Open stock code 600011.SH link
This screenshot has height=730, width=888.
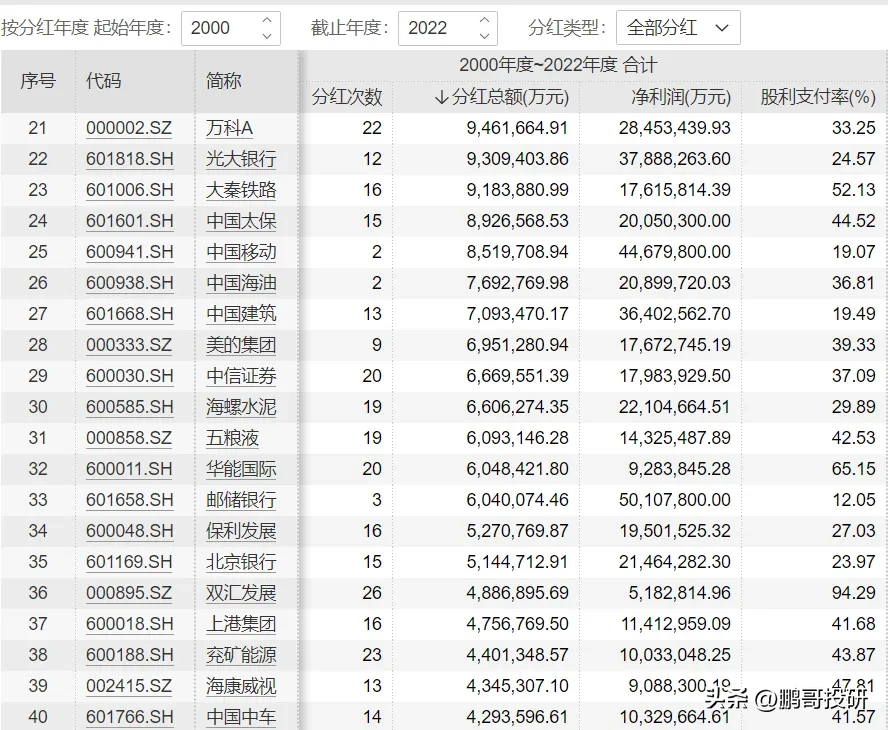[x=130, y=469]
